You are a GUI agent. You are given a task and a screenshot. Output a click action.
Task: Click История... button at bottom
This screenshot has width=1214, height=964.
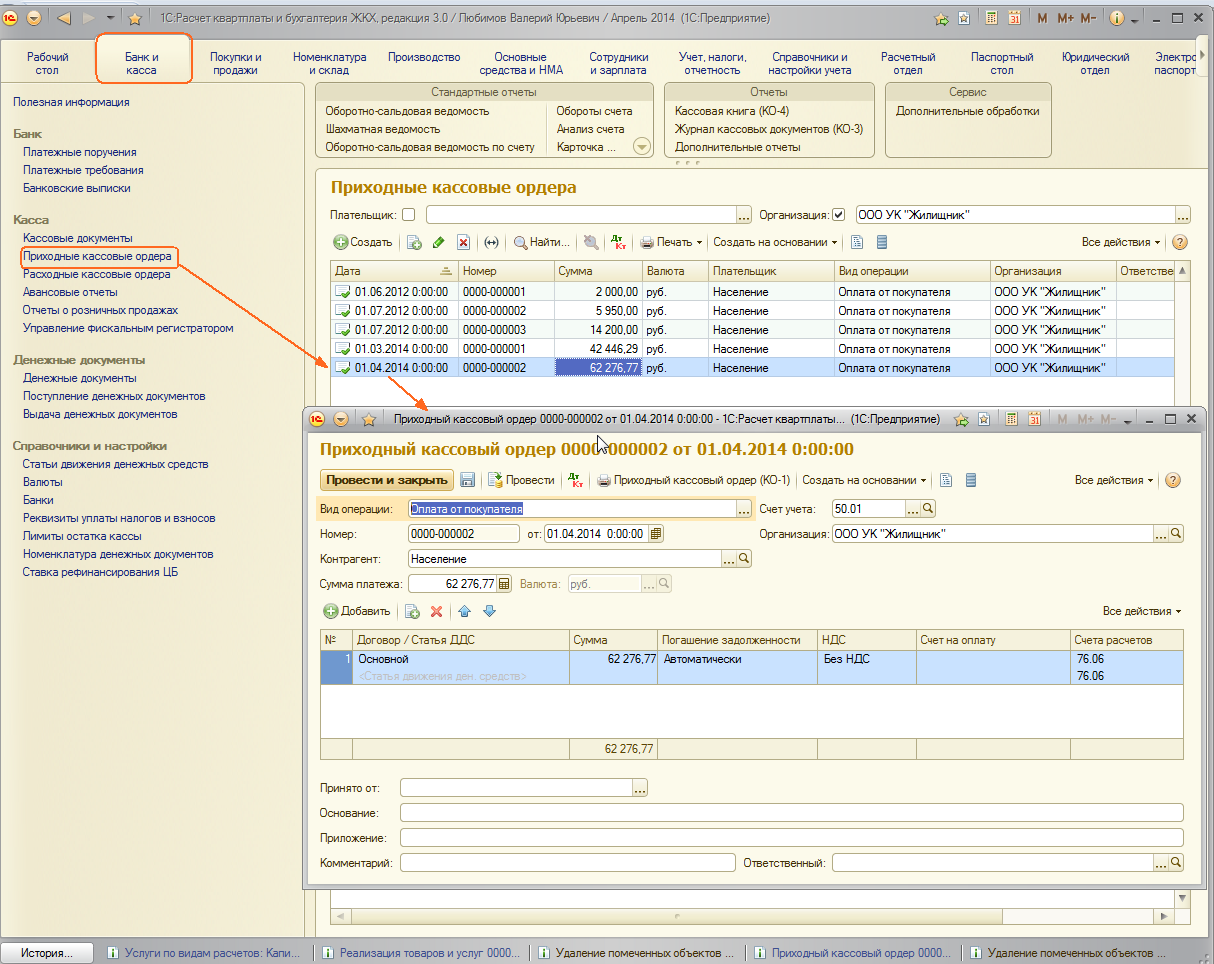point(47,953)
